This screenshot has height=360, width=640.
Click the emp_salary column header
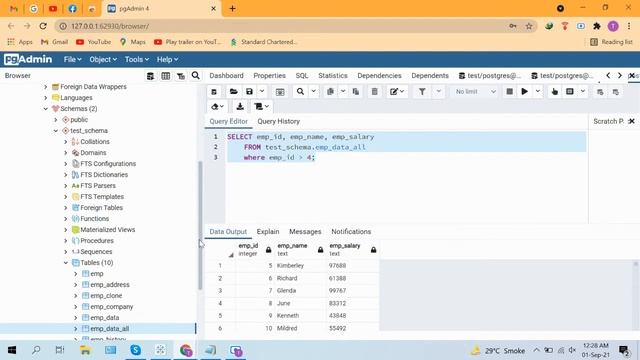[x=353, y=249]
